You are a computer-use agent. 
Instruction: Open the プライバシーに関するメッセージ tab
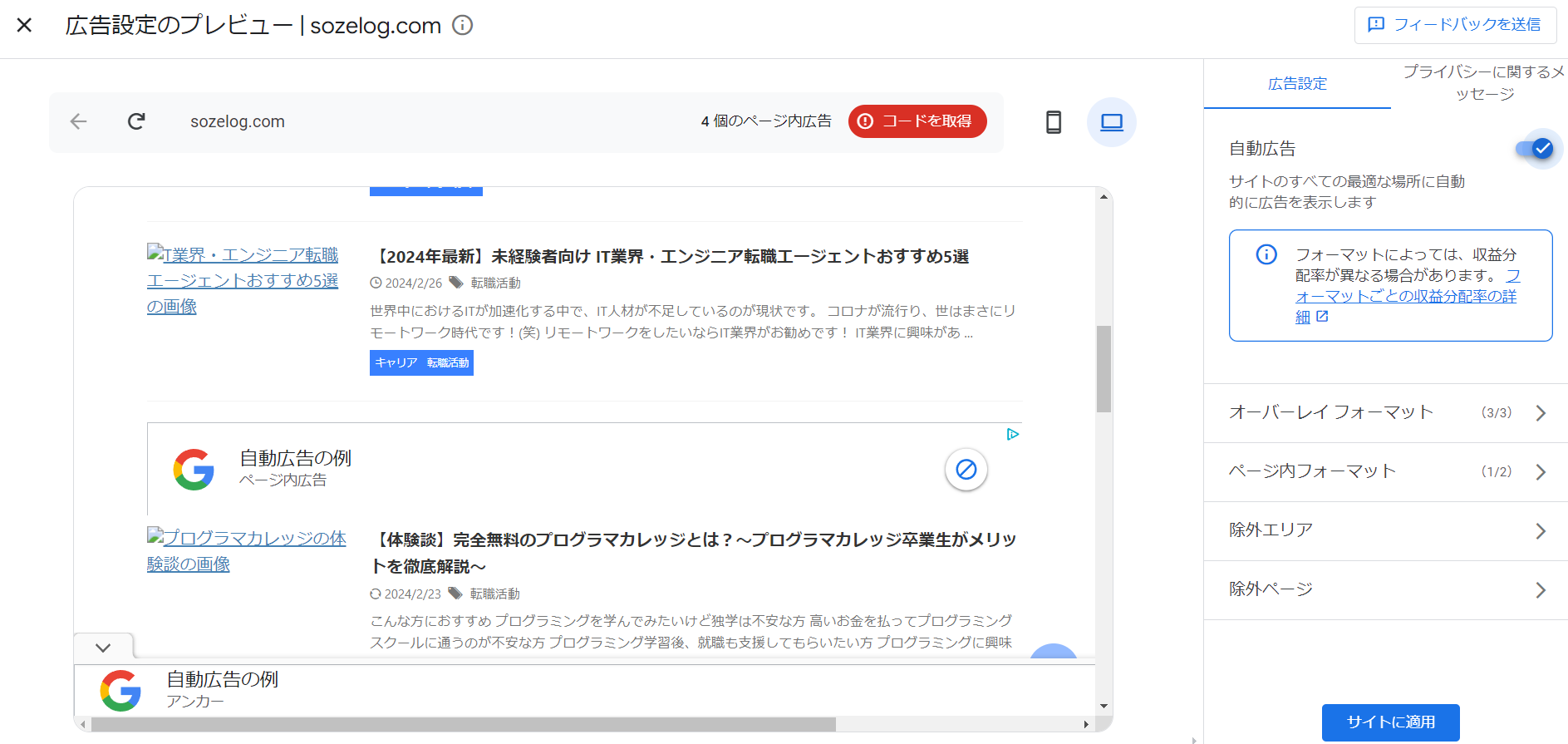pyautogui.click(x=1484, y=83)
